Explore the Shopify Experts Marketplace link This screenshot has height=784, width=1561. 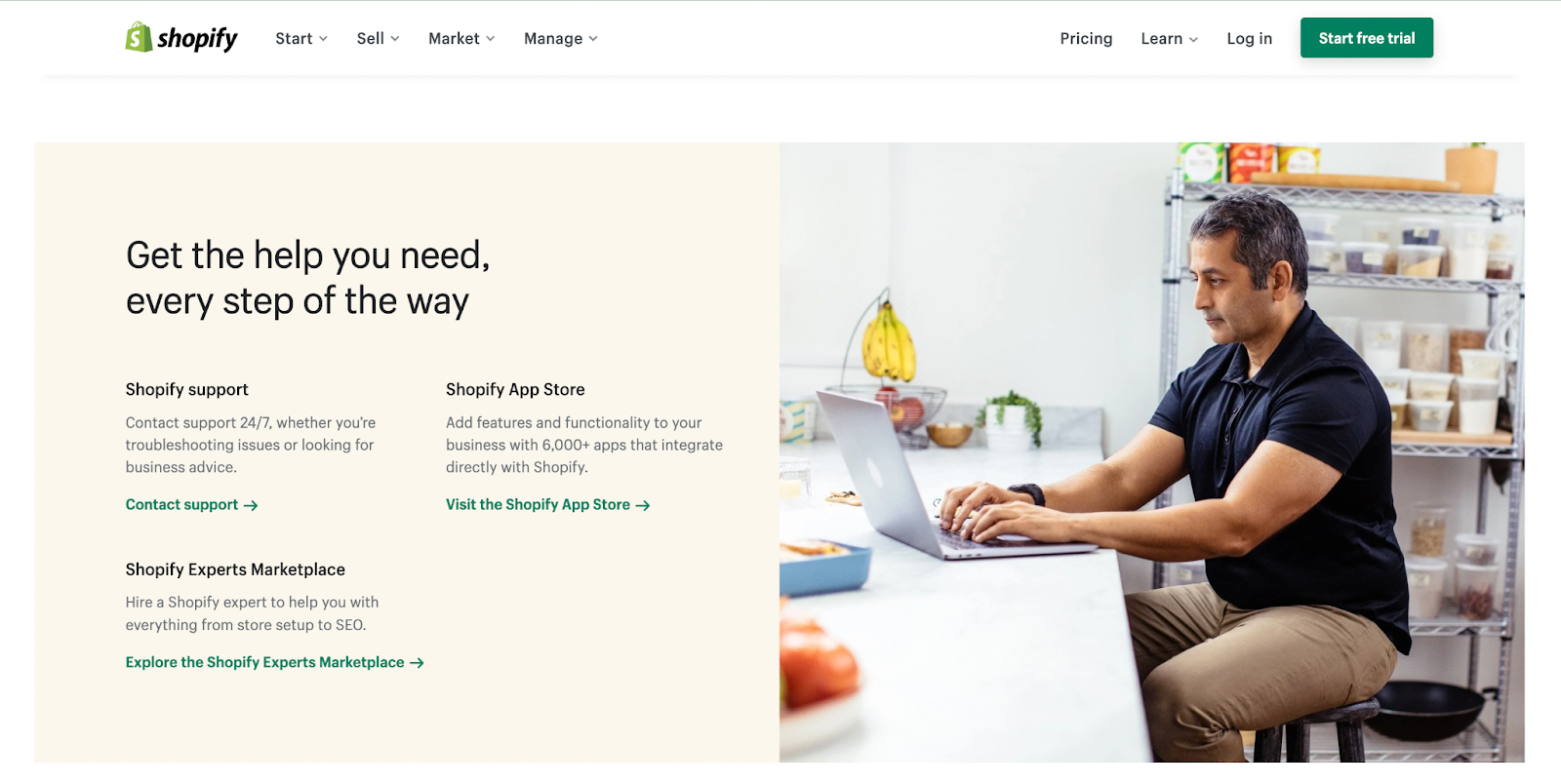[274, 663]
